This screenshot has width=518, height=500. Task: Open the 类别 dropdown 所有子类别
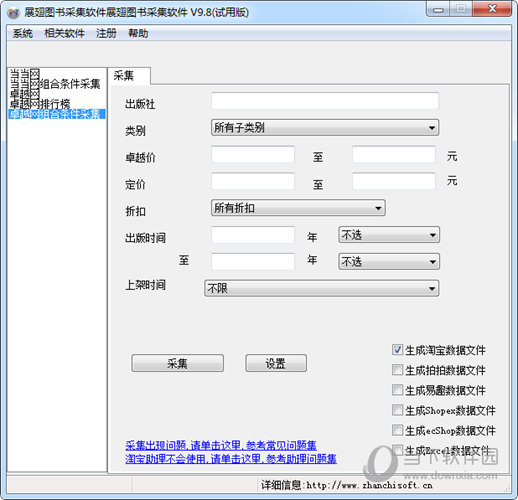pyautogui.click(x=325, y=128)
